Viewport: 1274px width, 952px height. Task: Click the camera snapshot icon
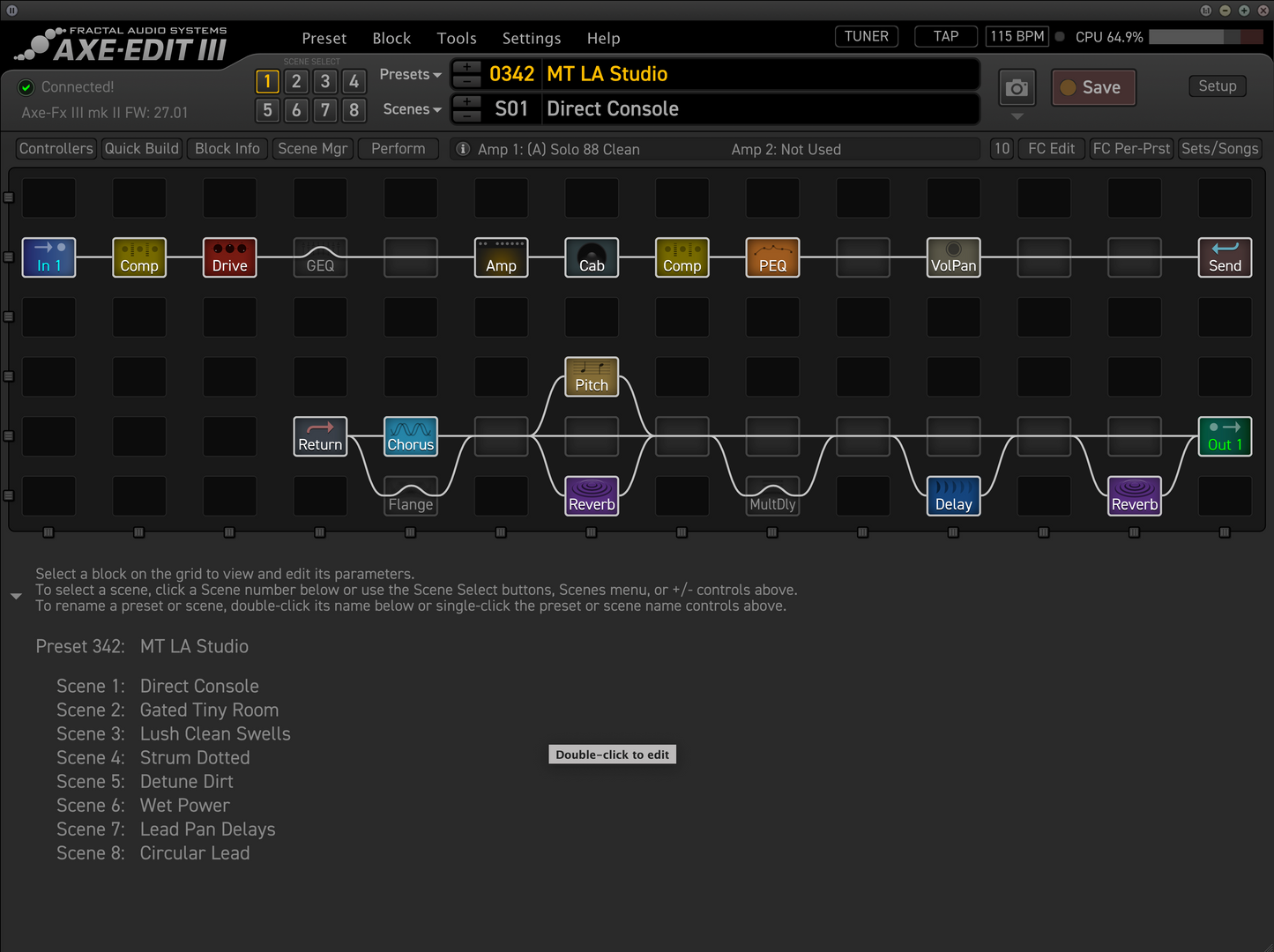pyautogui.click(x=1017, y=88)
